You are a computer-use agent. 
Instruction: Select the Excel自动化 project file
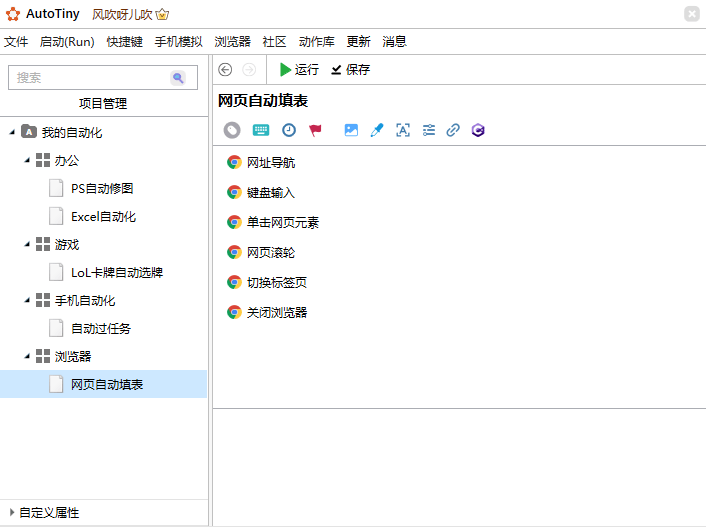click(x=103, y=216)
